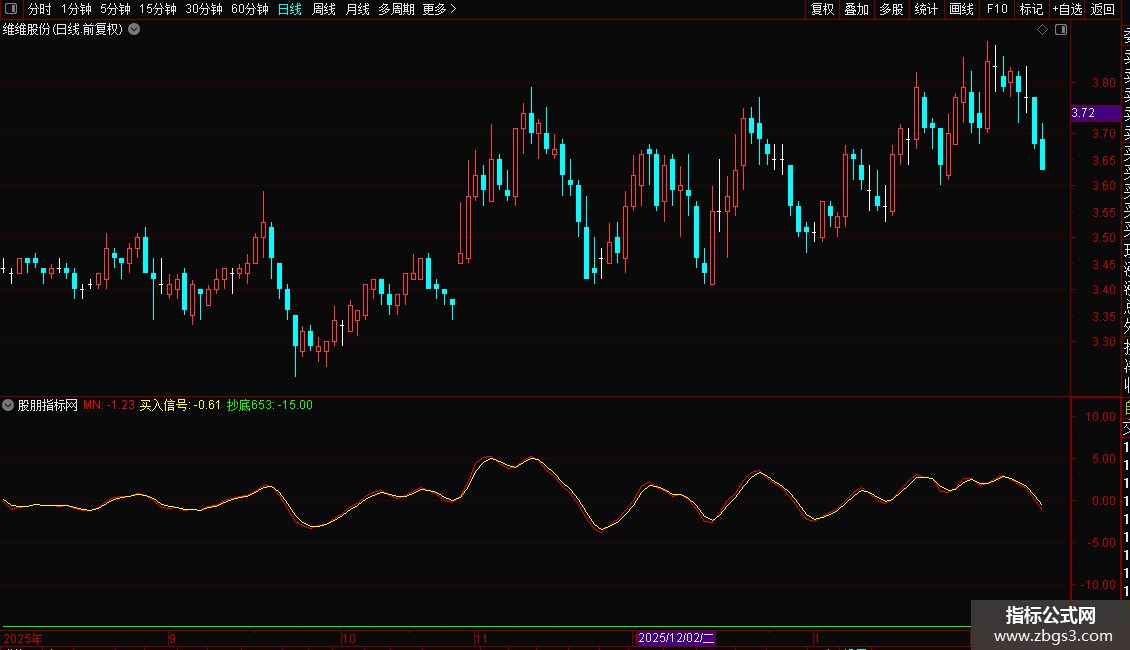
Task: Switch to 月线 monthly chart
Action: coord(357,9)
